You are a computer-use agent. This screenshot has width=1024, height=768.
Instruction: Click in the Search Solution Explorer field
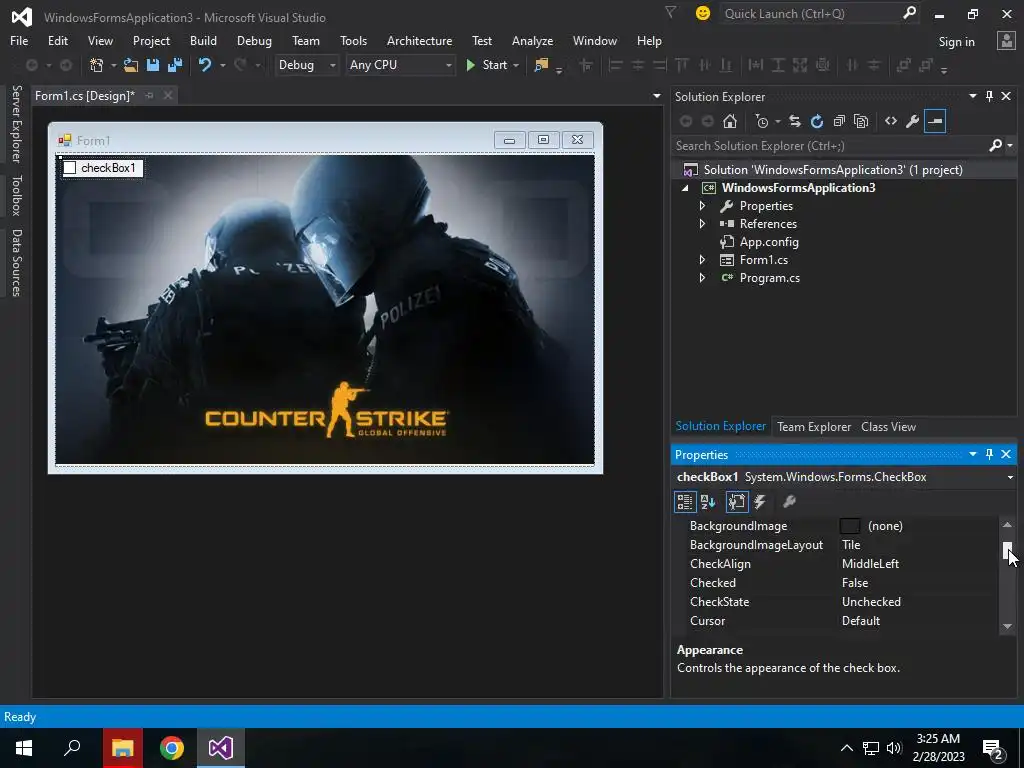coord(828,146)
